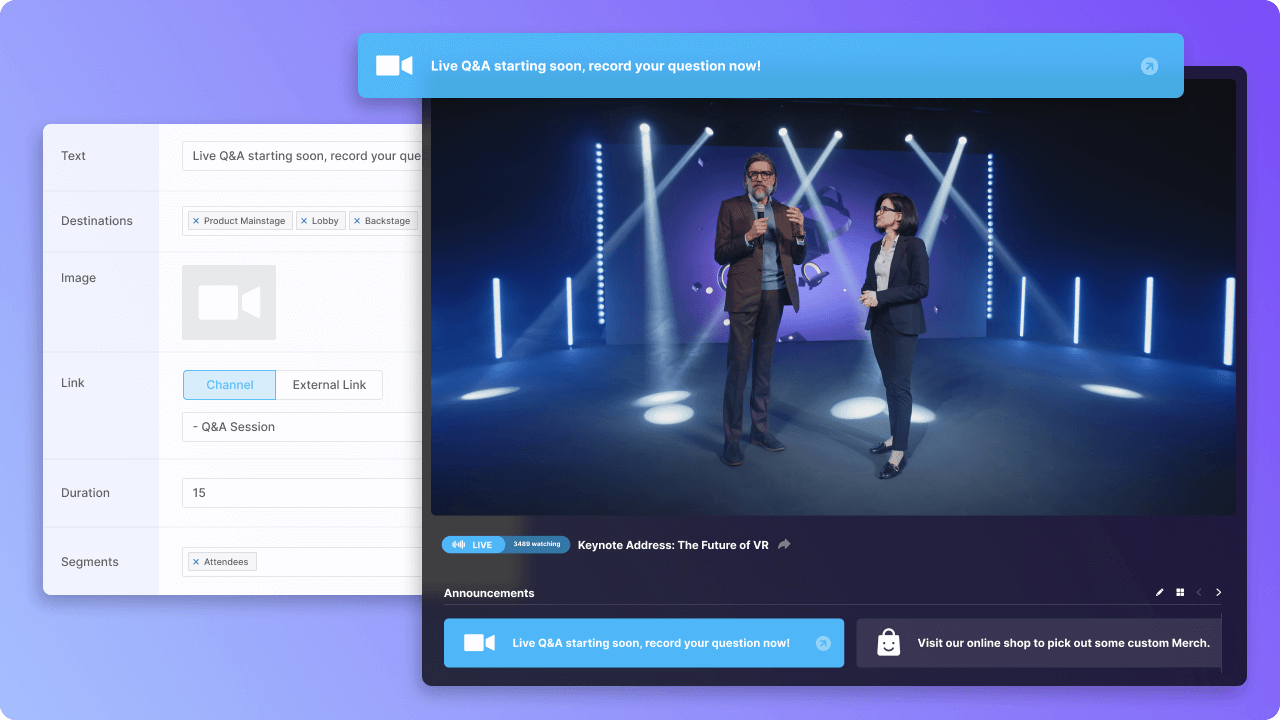
Task: Remove the Attendees segment tag
Action: [x=196, y=562]
